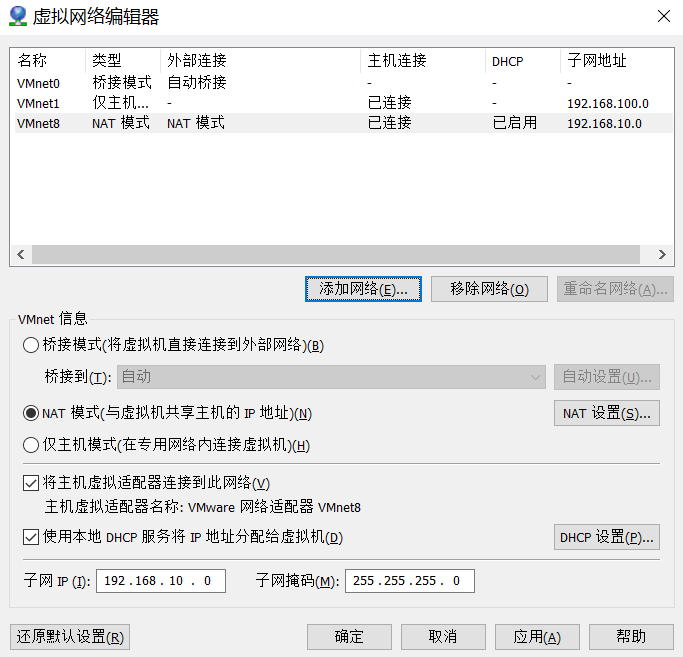Click 还原默认设置(R) button
Image resolution: width=683 pixels, height=657 pixels.
coord(70,637)
